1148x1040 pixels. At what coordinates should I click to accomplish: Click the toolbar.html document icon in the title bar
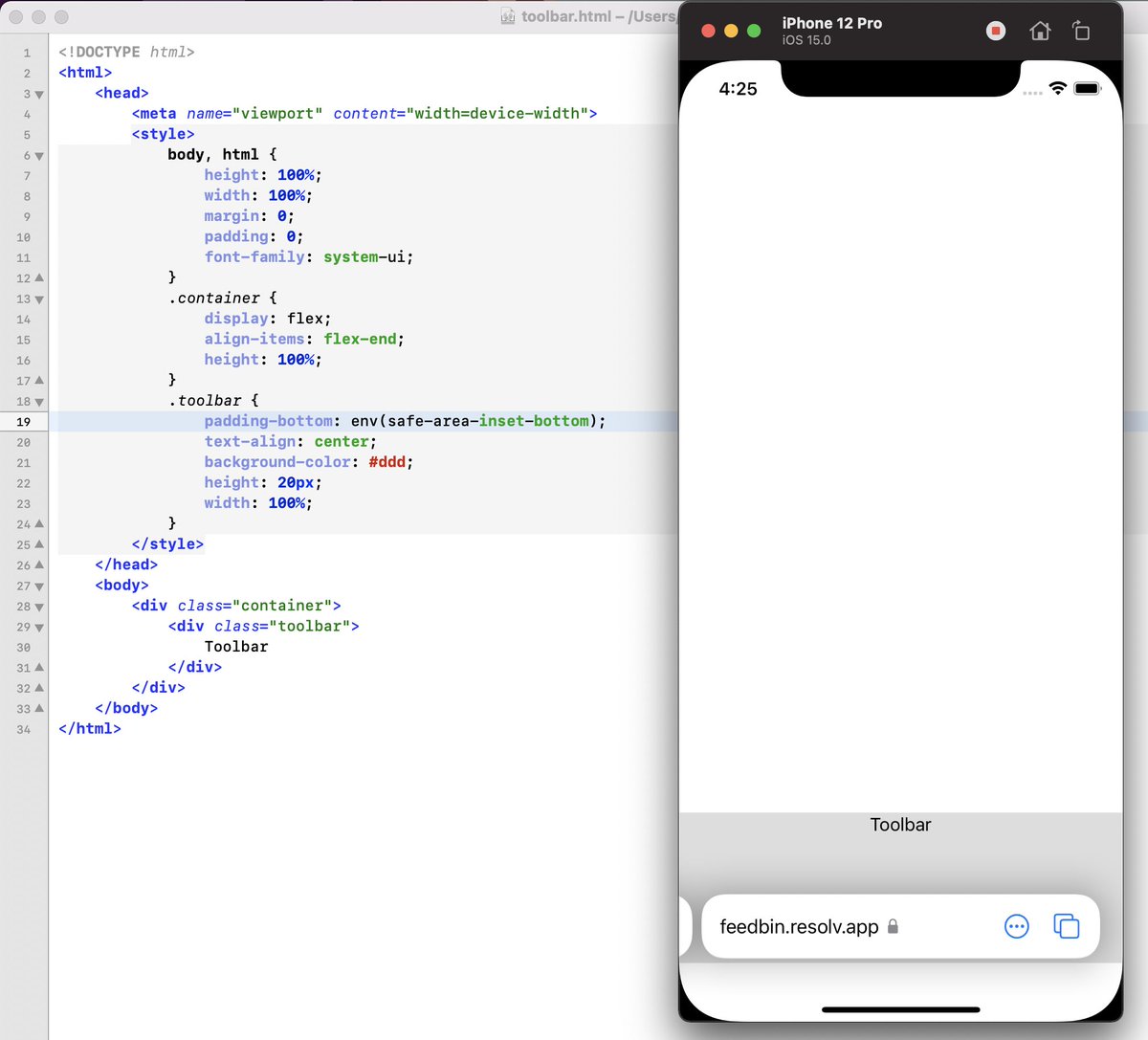(x=509, y=16)
